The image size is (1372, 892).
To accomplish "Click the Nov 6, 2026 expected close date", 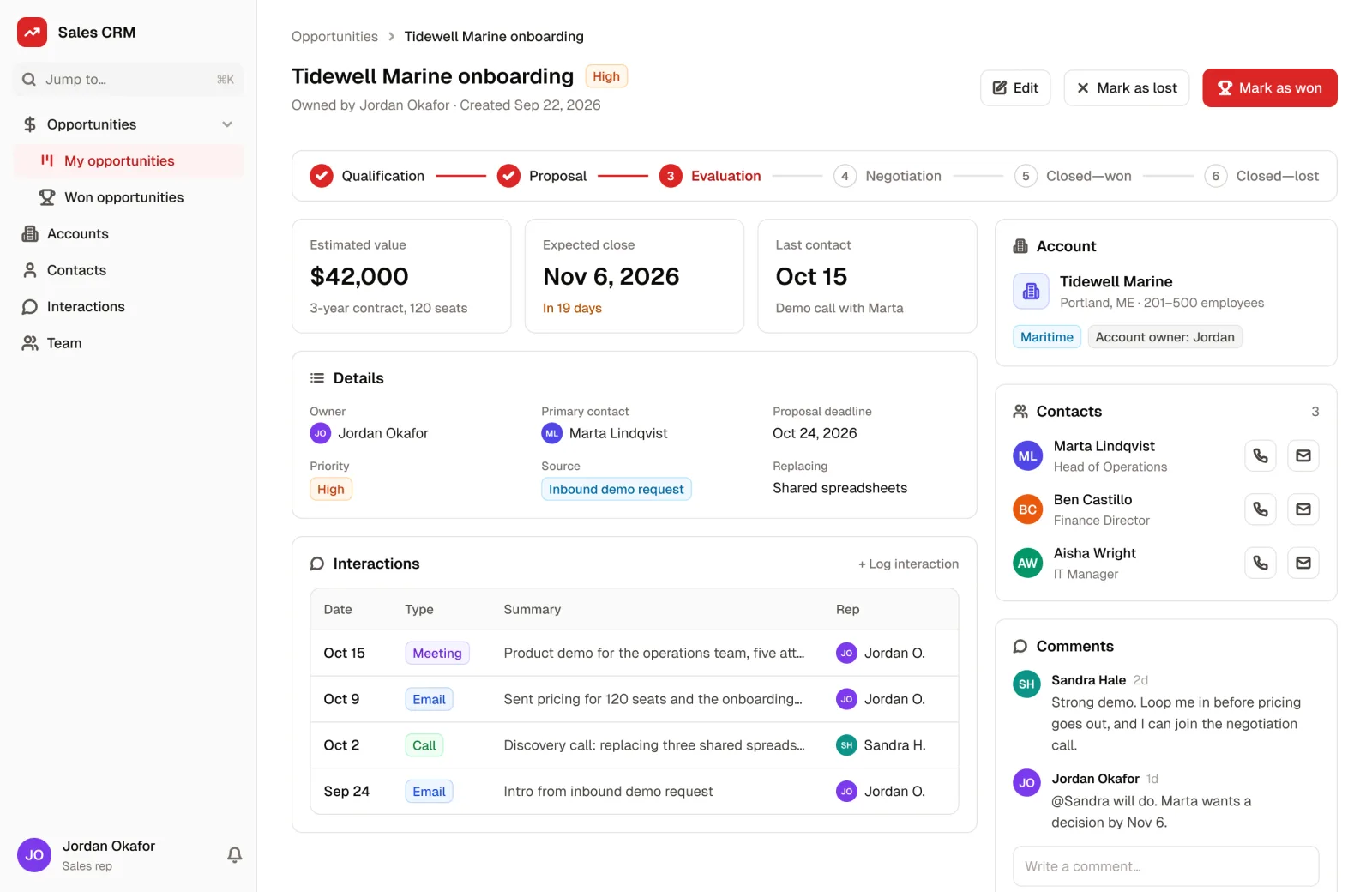I will point(611,276).
